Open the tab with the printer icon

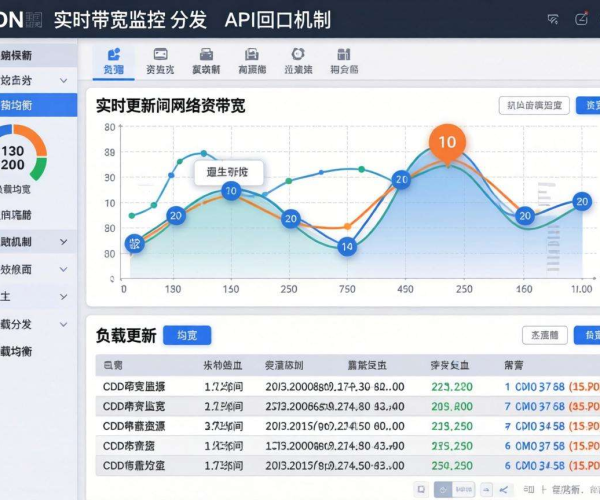coord(206,61)
